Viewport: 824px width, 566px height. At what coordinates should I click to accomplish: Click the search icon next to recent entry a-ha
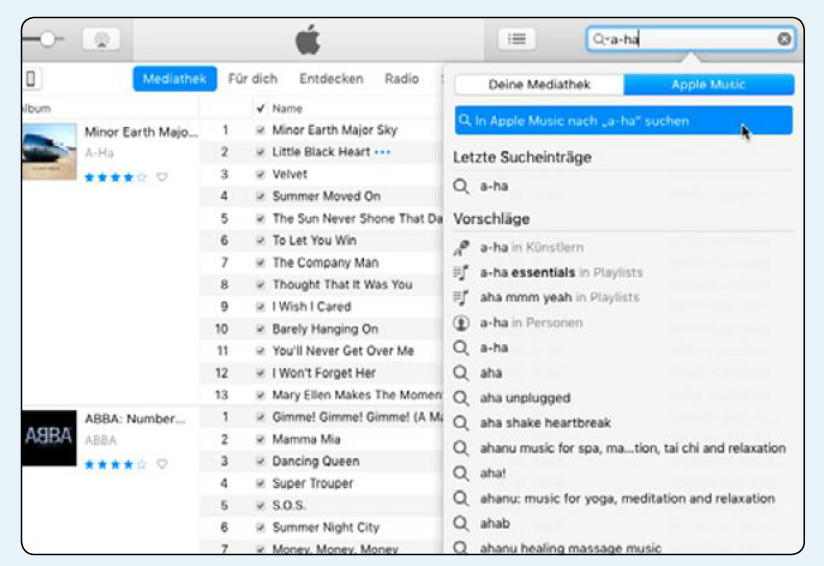461,186
